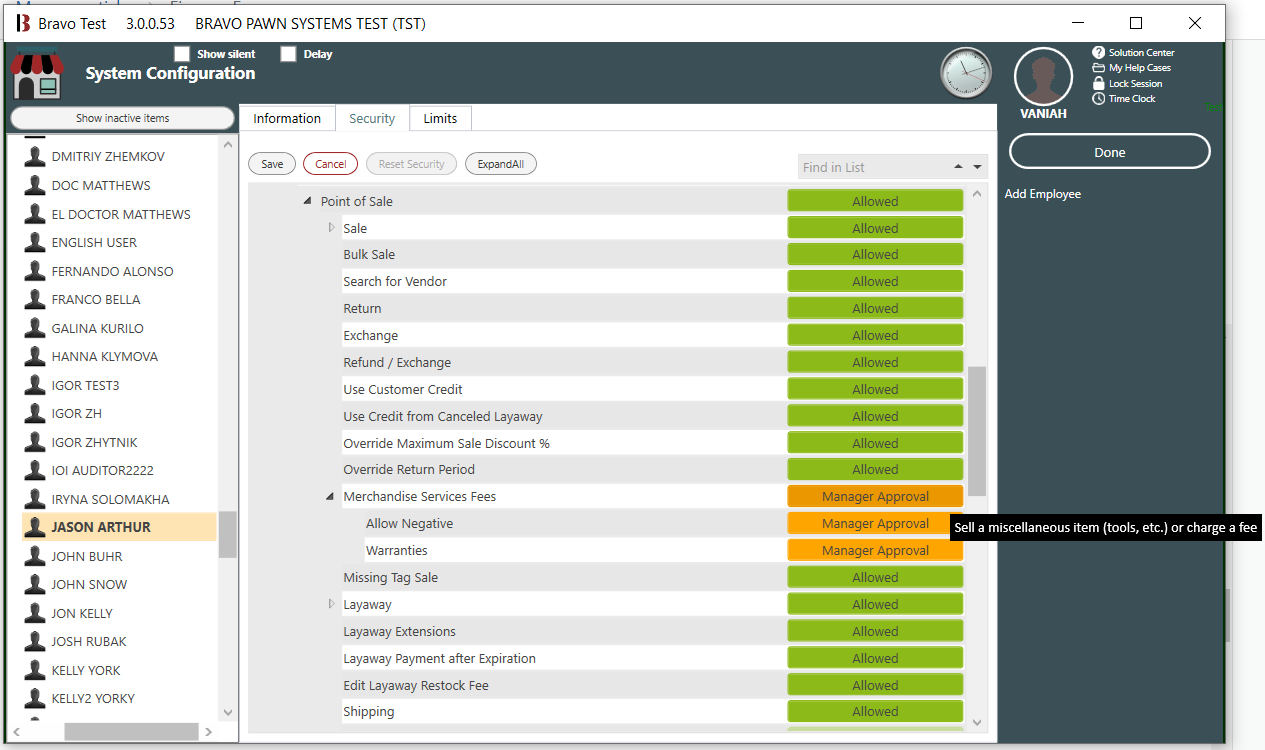
Task: Click the Reset Security button
Action: 411,164
